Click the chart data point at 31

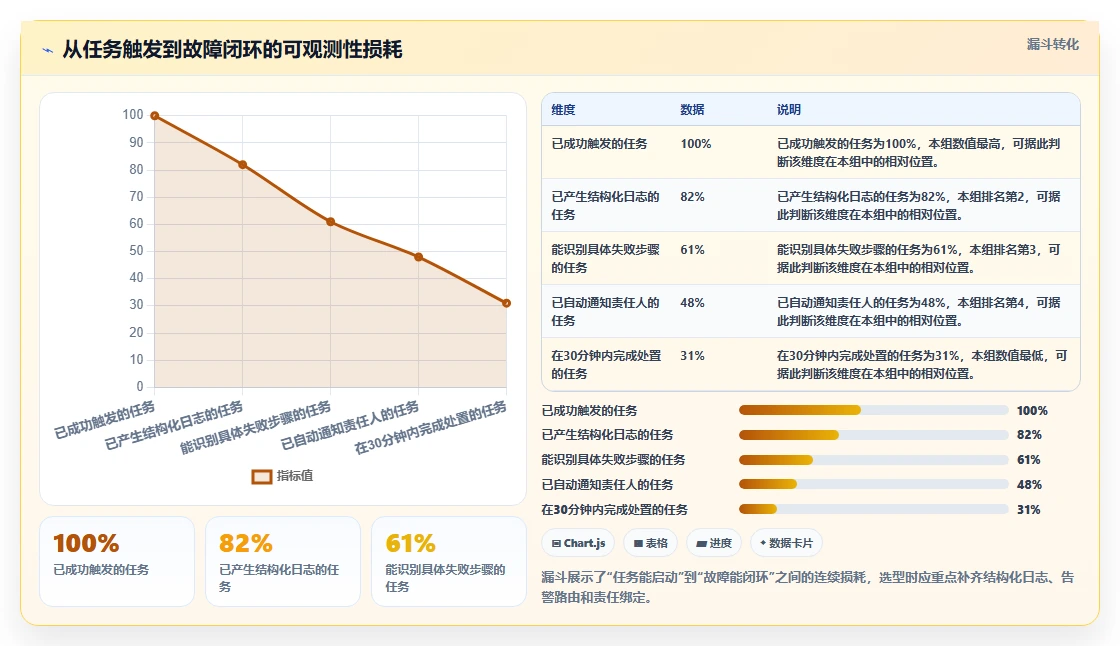(x=506, y=303)
